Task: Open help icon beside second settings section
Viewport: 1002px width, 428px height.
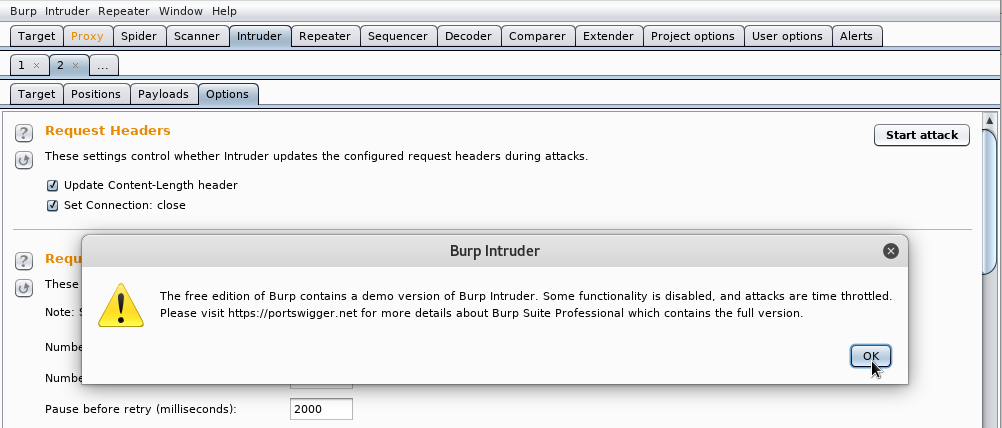Action: click(x=24, y=261)
